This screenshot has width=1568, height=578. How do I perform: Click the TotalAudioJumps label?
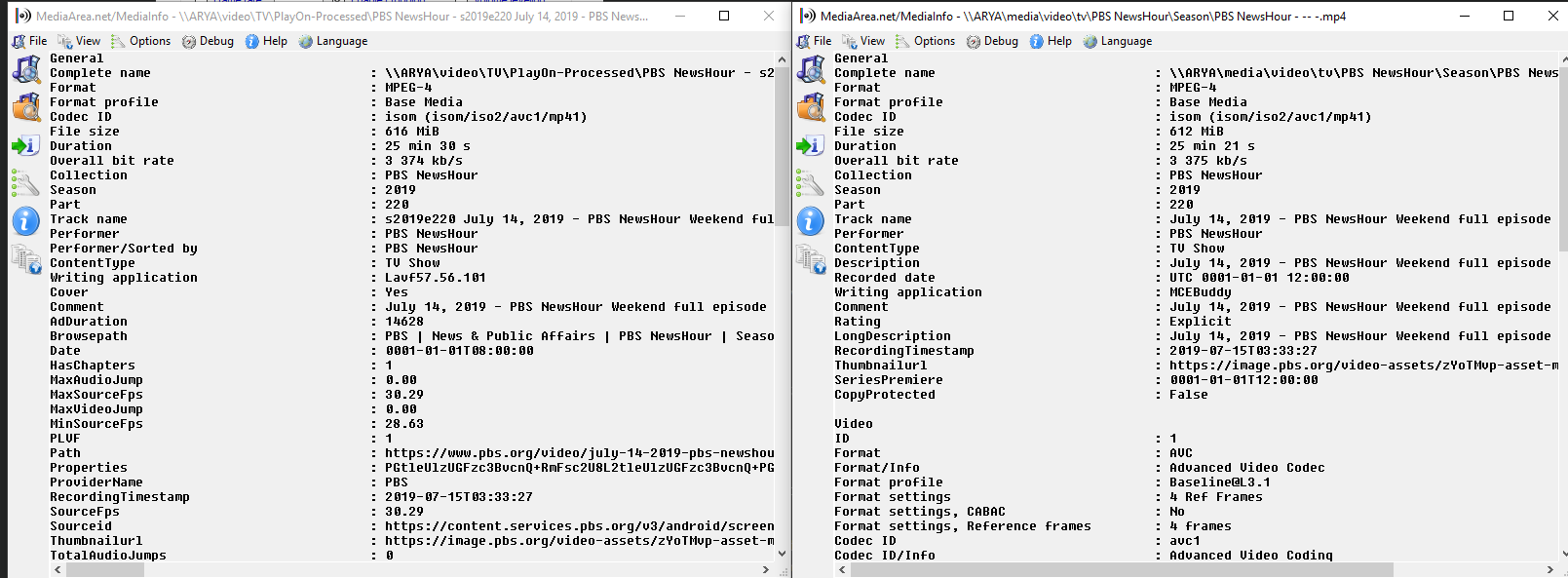pyautogui.click(x=108, y=556)
